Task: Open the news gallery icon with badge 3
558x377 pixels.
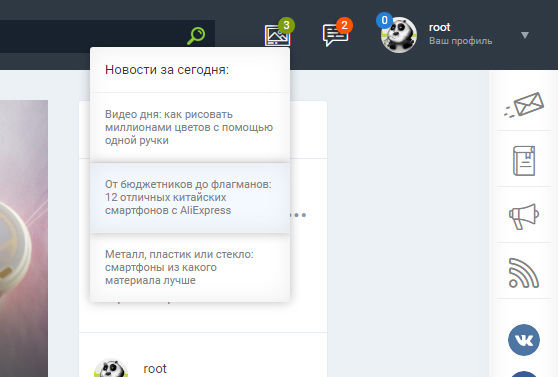Action: [x=278, y=35]
